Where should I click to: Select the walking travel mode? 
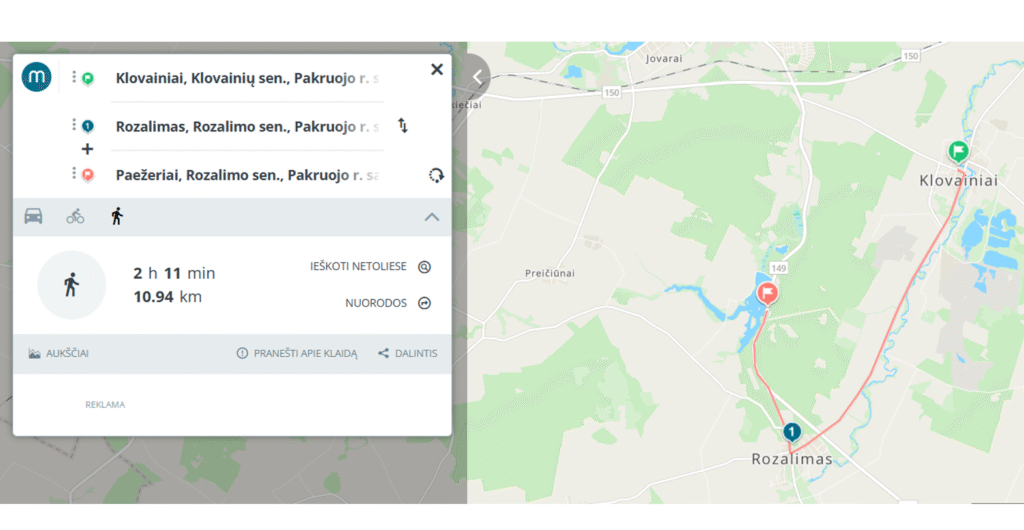117,216
